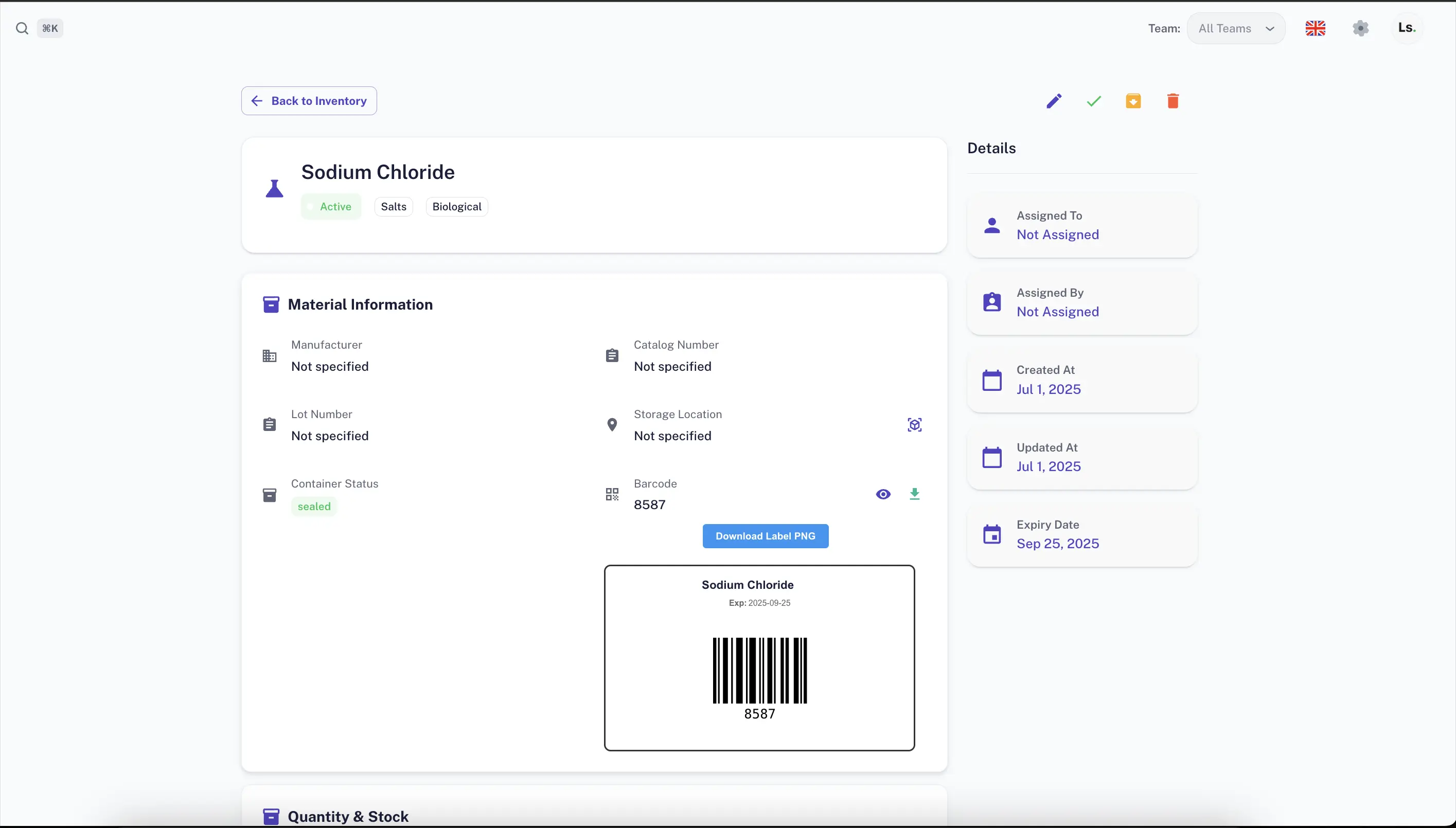1456x828 pixels.
Task: Click the Expiry Date calendar icon
Action: click(992, 534)
